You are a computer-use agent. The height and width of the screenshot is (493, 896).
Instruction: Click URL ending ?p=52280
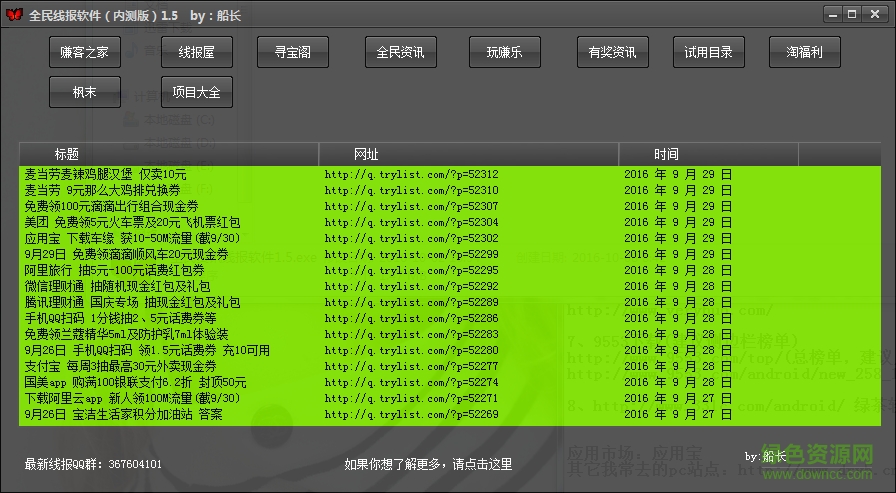411,350
